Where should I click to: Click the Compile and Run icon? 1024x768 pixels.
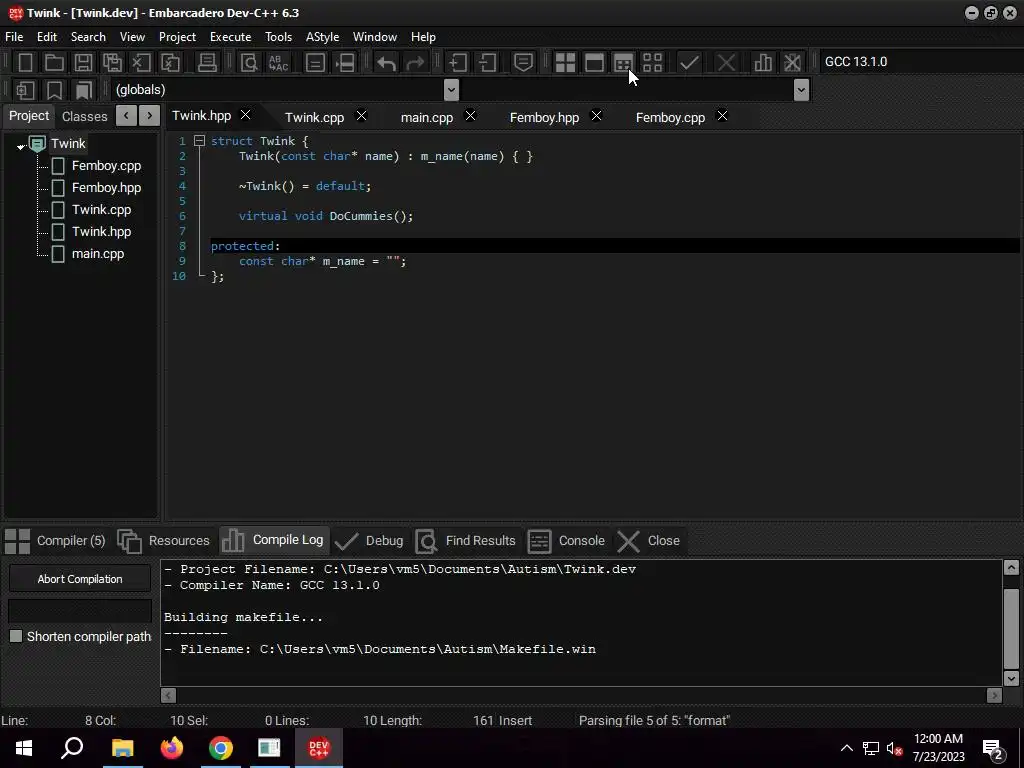(623, 63)
